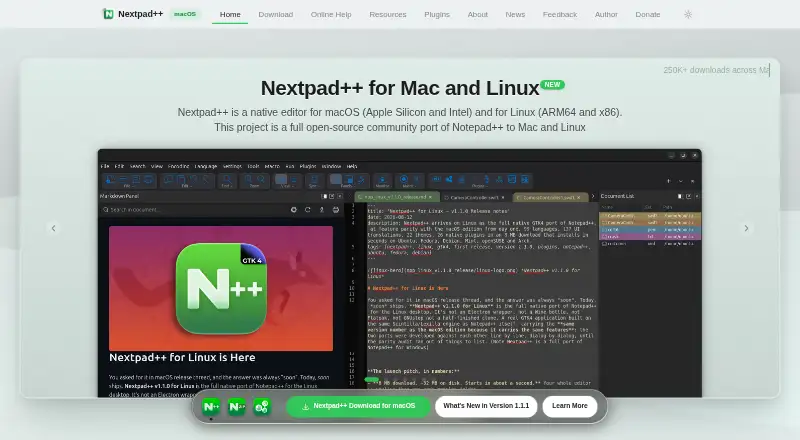Go to the Download page
Viewport: 800px width, 440px height.
[276, 14]
